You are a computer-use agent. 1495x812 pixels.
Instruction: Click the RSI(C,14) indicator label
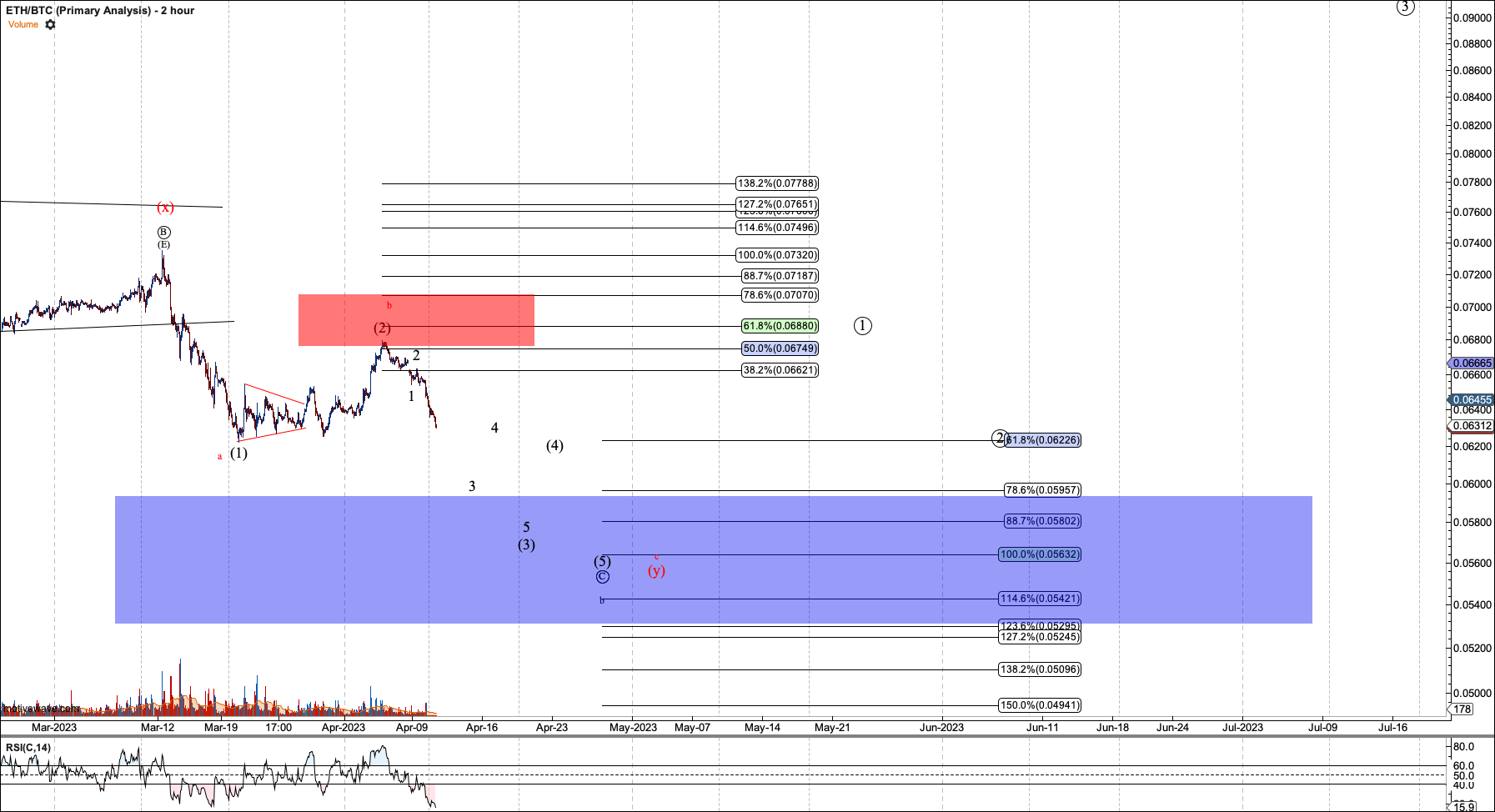(28, 748)
